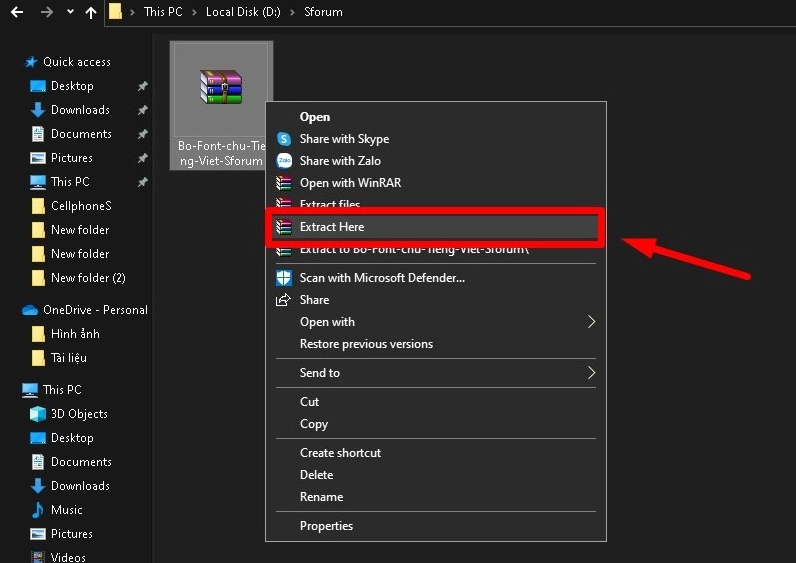Image resolution: width=796 pixels, height=563 pixels.
Task: Open Downloads under Quick access
Action: coord(80,110)
